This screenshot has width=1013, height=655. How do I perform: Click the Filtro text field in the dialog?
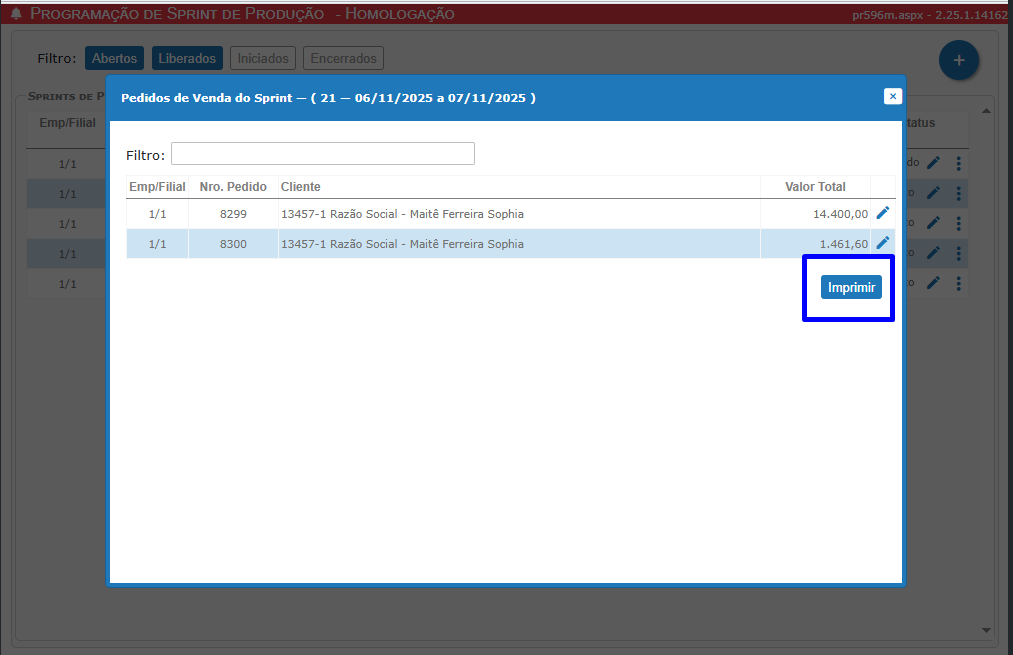click(322, 154)
